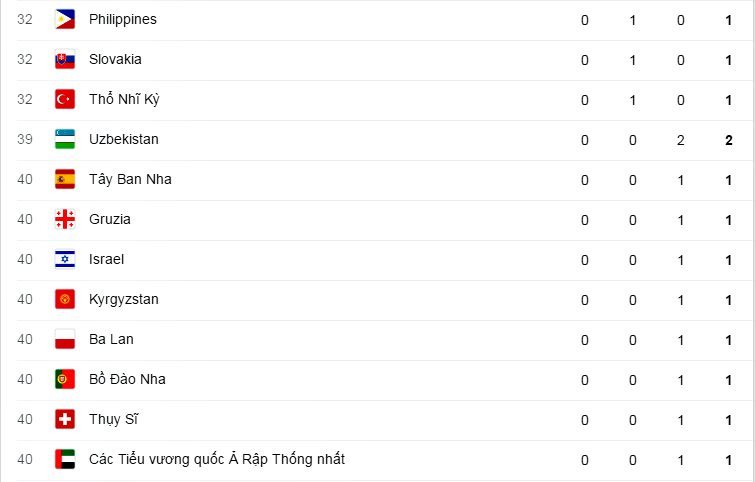This screenshot has height=482, width=755.
Task: Click the Switzerland flag beside Thụy Sĩ
Action: 65,419
